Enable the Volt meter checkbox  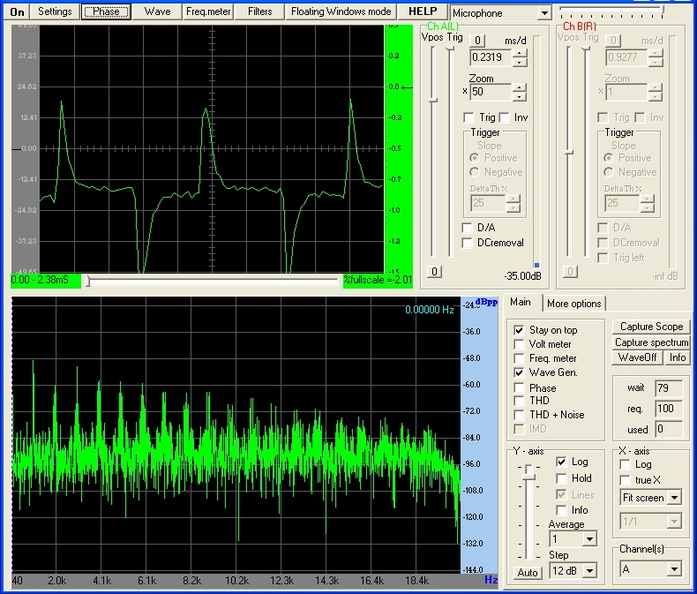pyautogui.click(x=519, y=345)
